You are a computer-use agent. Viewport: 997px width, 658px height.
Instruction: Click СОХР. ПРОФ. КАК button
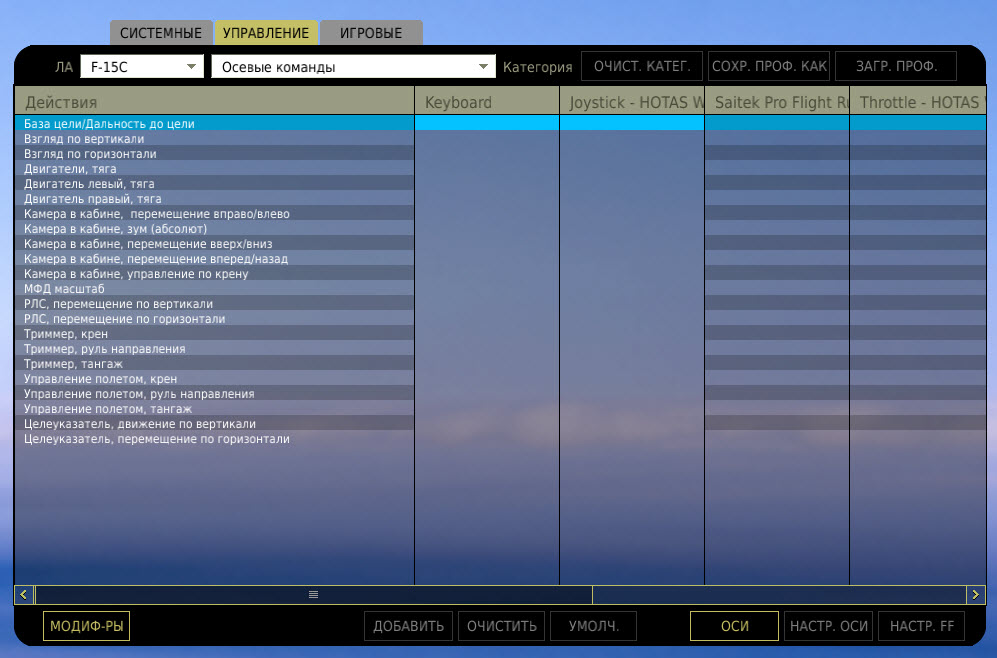[769, 66]
